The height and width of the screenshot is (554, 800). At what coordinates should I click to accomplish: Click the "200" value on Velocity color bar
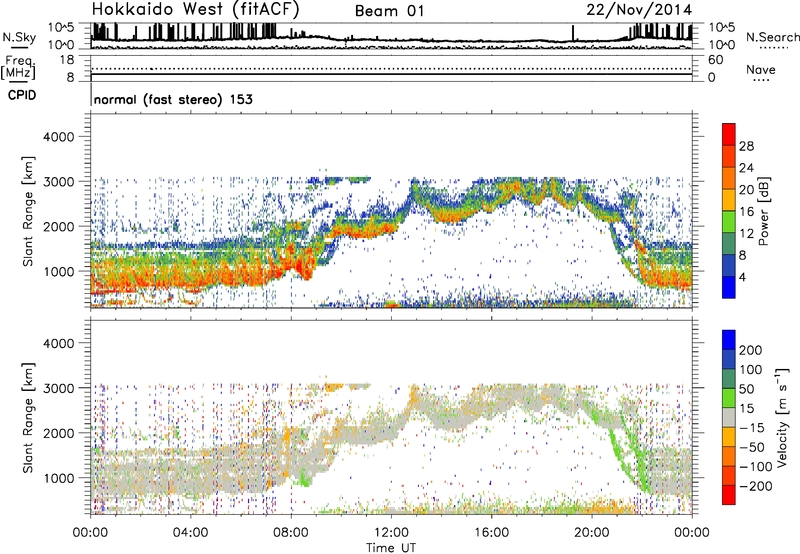point(751,350)
